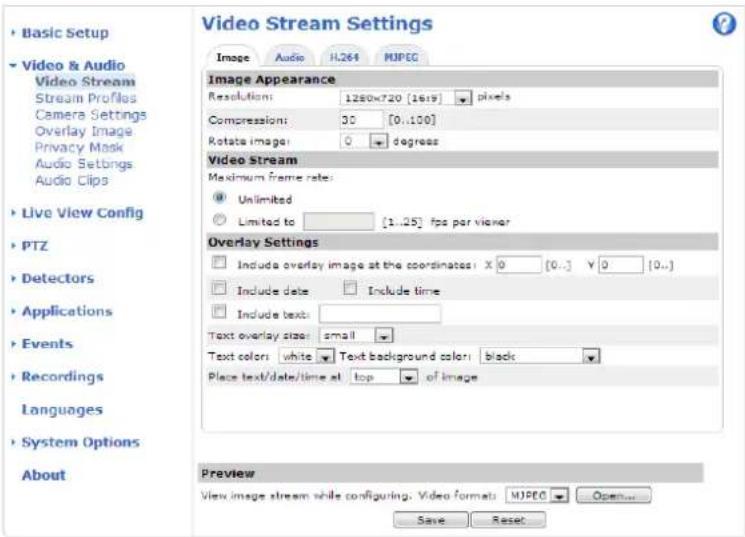Viewport: 745px width, 537px height.
Task: Open the Text color dropdown
Action: pyautogui.click(x=306, y=356)
